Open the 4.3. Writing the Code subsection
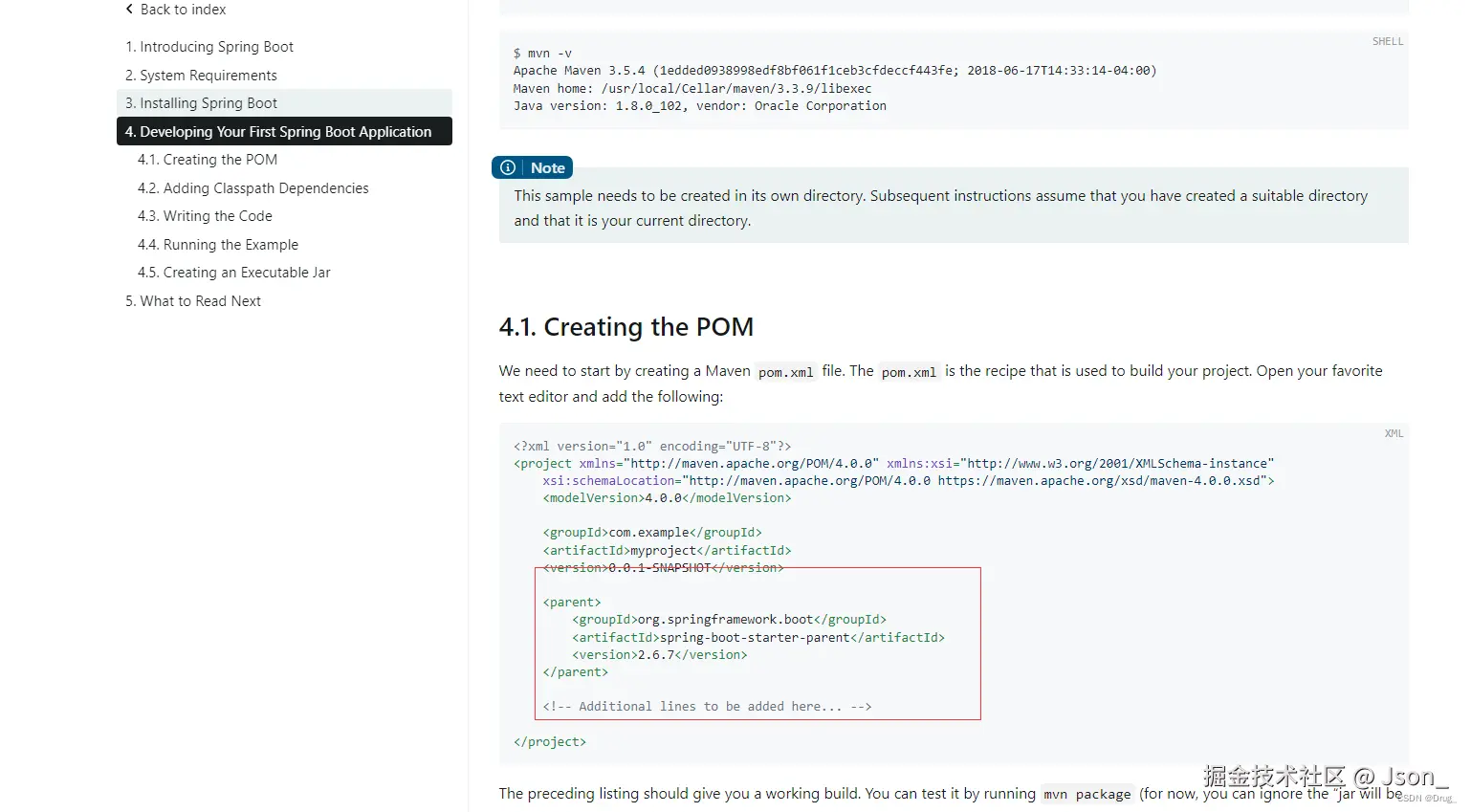1471x812 pixels. tap(205, 216)
